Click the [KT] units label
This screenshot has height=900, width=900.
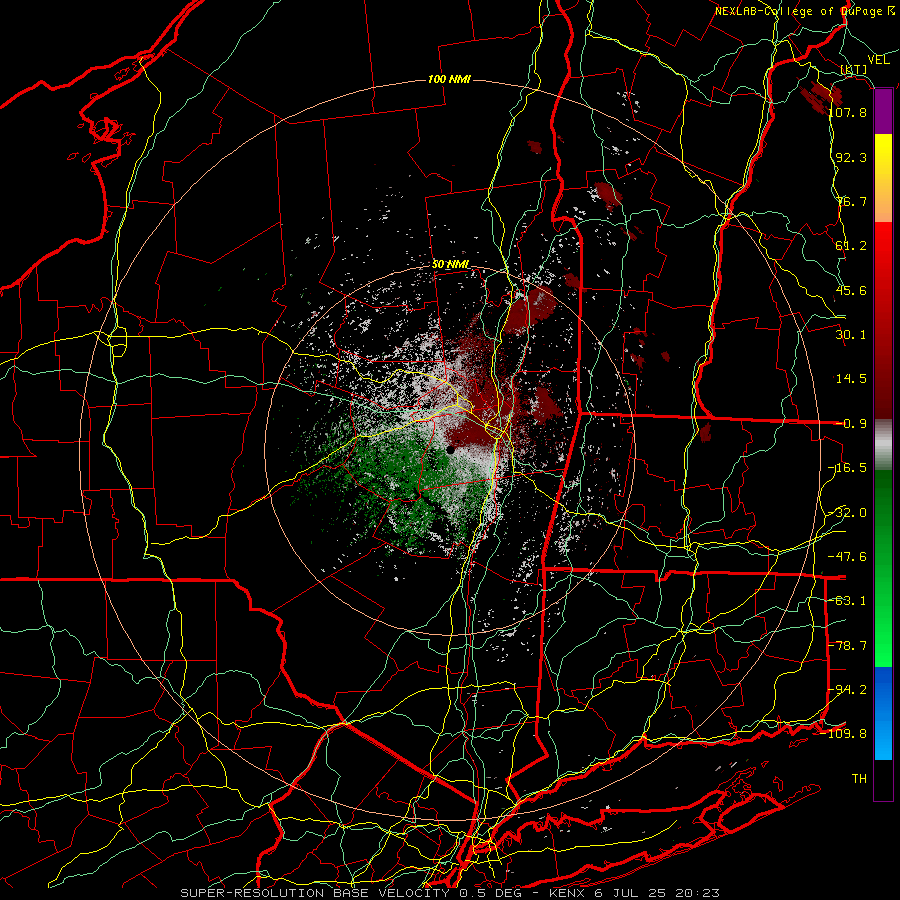854,70
